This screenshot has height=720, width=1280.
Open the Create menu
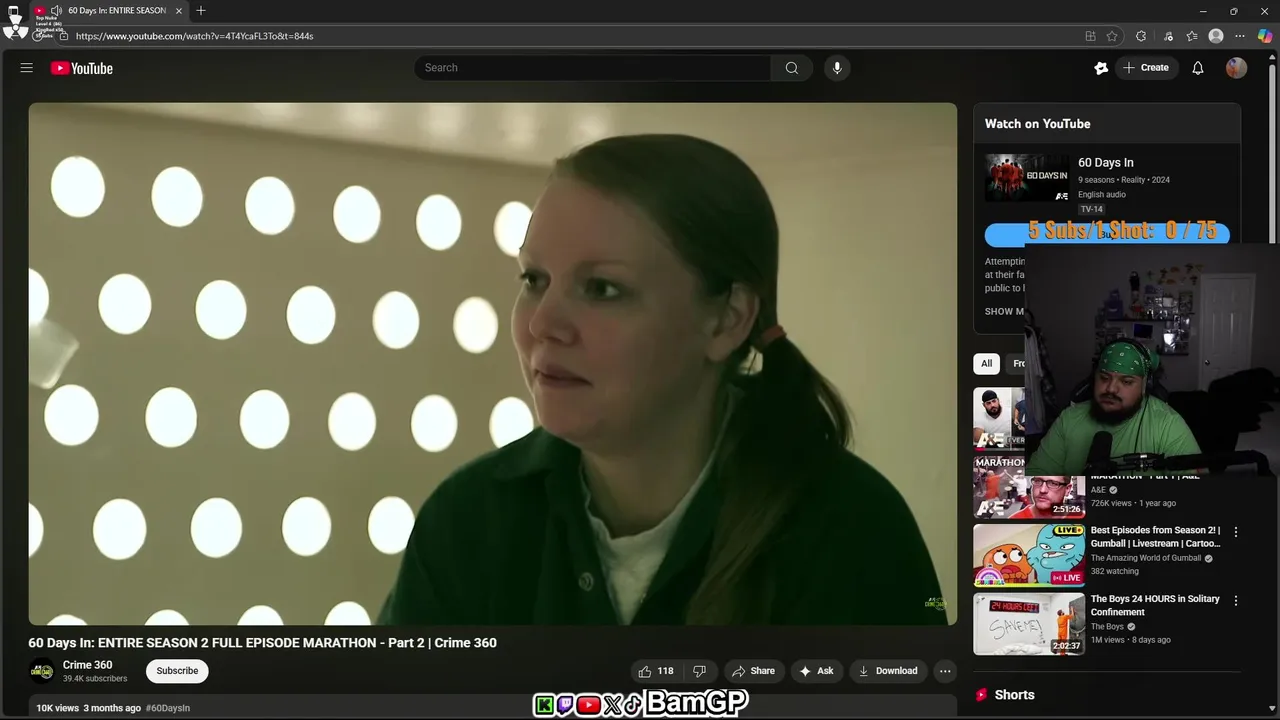click(x=1146, y=68)
